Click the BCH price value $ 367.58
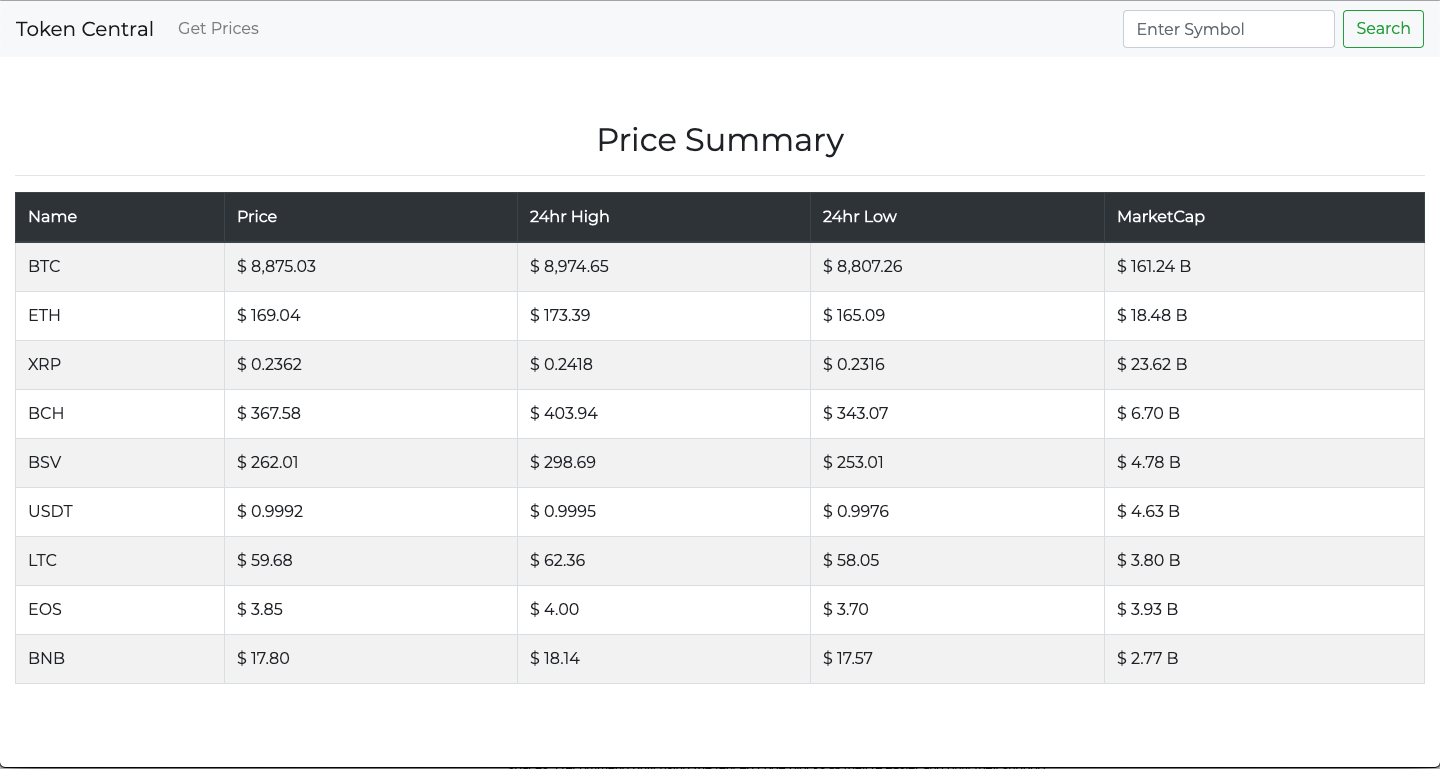This screenshot has height=769, width=1440. 269,414
